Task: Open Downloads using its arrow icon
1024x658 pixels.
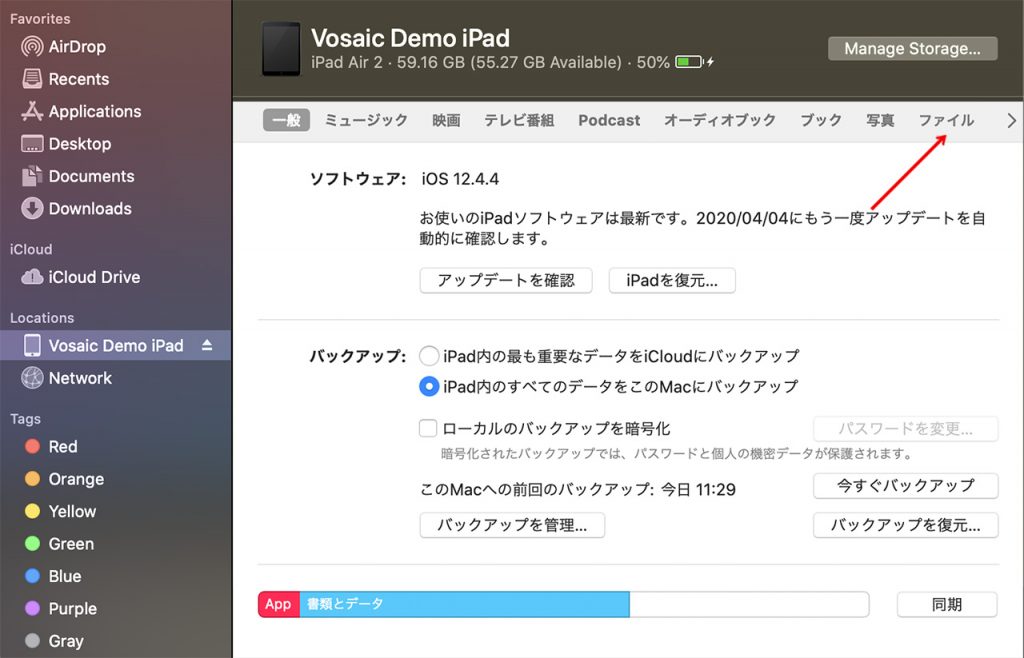Action: tap(32, 209)
